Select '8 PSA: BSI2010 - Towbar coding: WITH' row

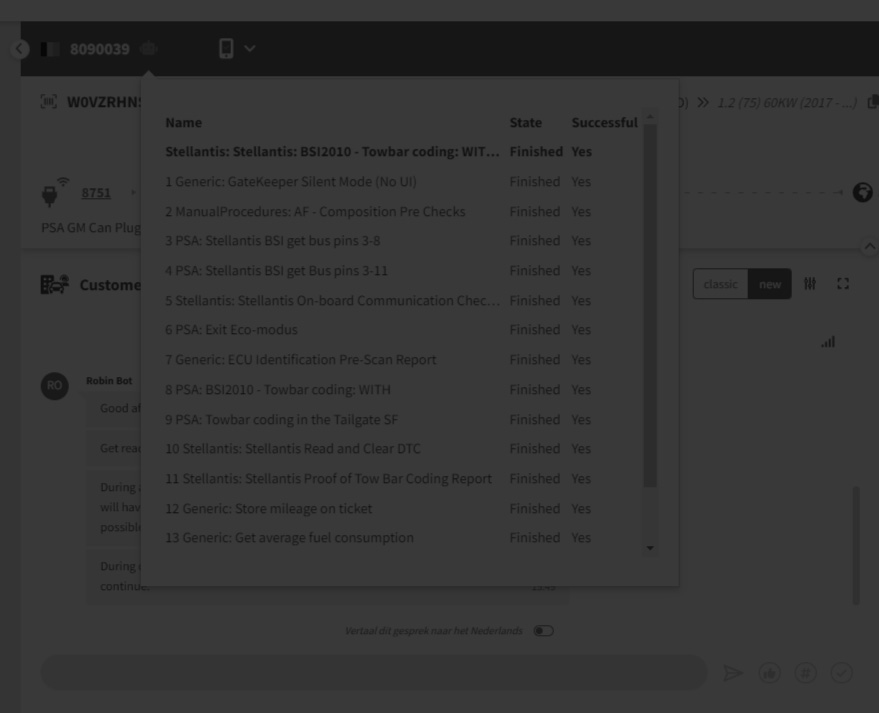tap(278, 390)
